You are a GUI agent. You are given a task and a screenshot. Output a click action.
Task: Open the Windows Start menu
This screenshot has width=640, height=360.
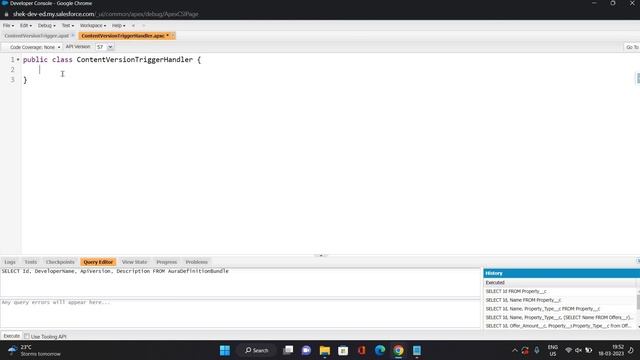click(225, 350)
